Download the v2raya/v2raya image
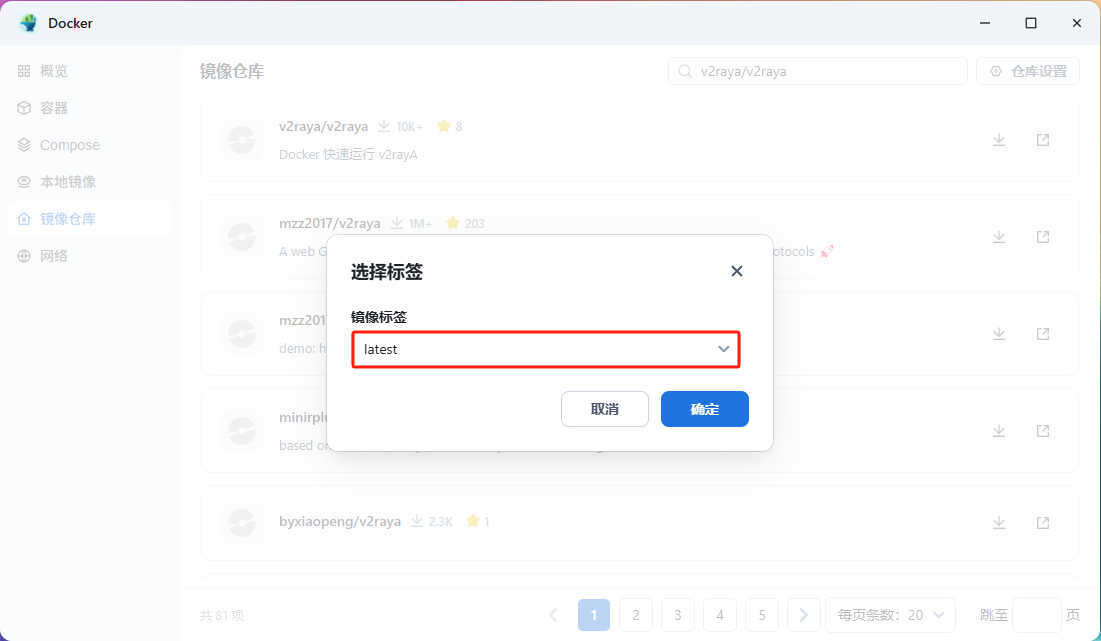Screen dimensions: 1101x641 [998, 140]
